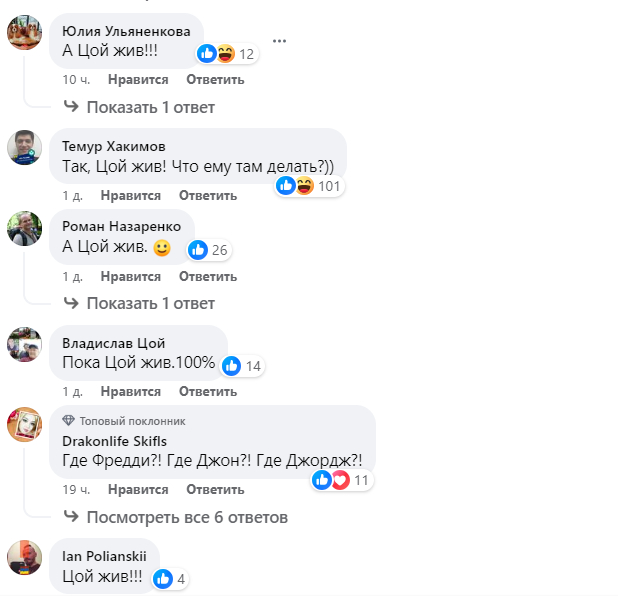
Task: Toggle Нравится on Владислав Цой's comment
Action: 130,391
